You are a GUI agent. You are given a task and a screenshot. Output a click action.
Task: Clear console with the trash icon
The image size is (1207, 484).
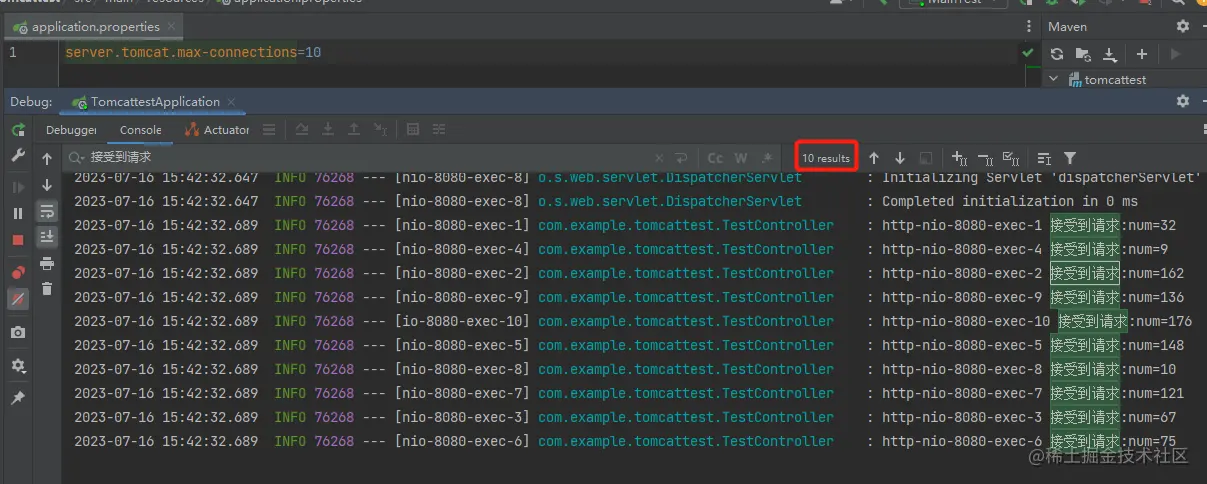pos(47,289)
